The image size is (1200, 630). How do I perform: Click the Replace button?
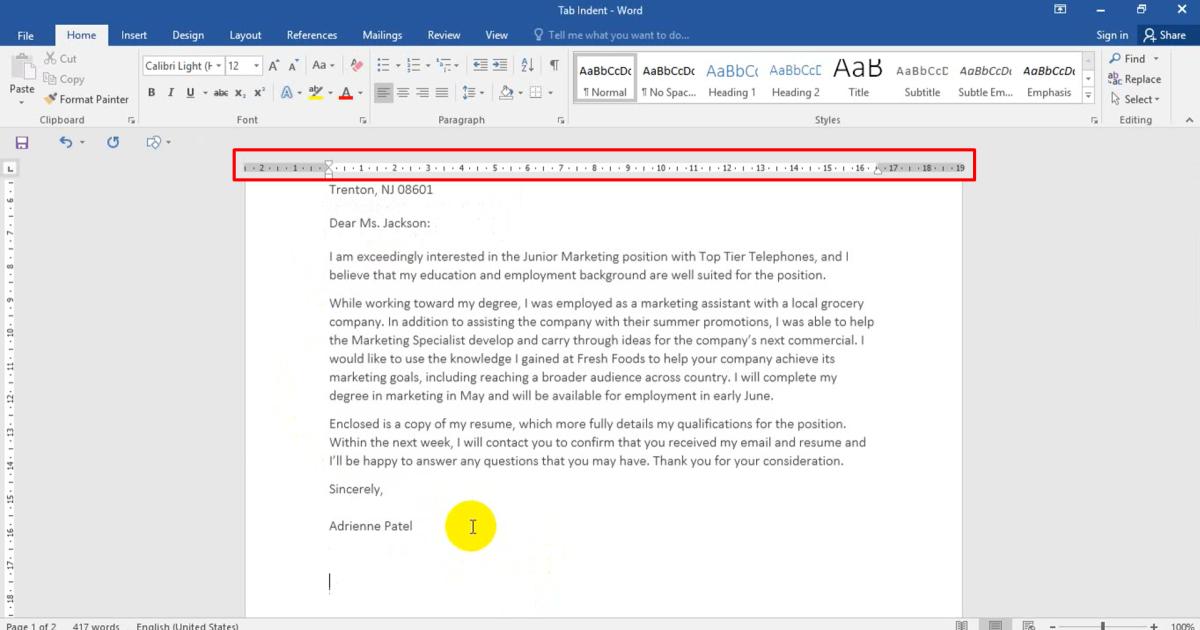coord(1135,79)
